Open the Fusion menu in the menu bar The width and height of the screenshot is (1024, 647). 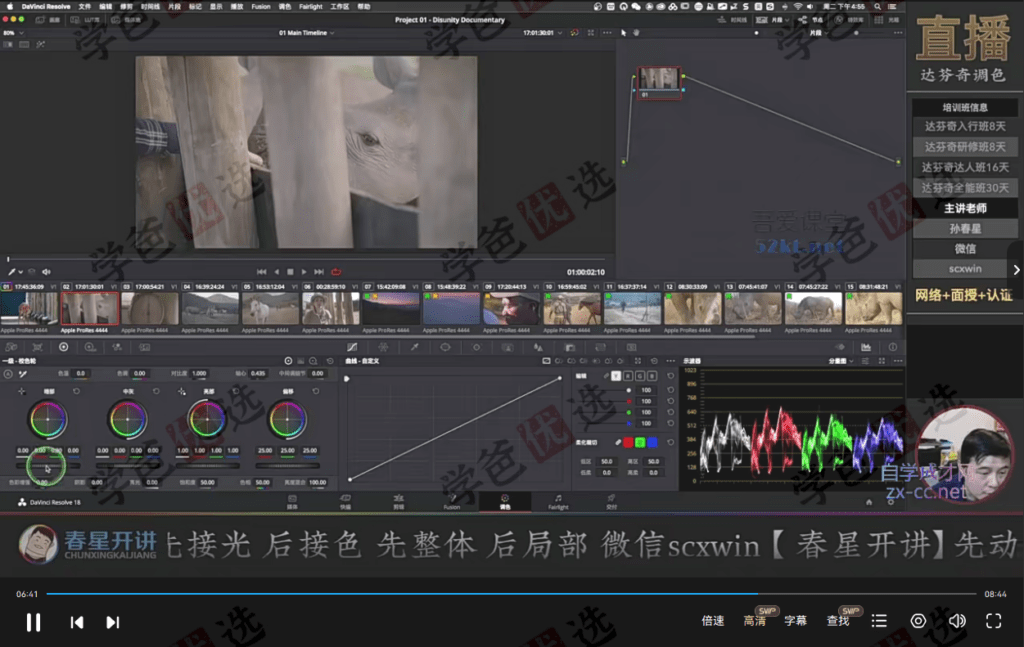(x=261, y=7)
